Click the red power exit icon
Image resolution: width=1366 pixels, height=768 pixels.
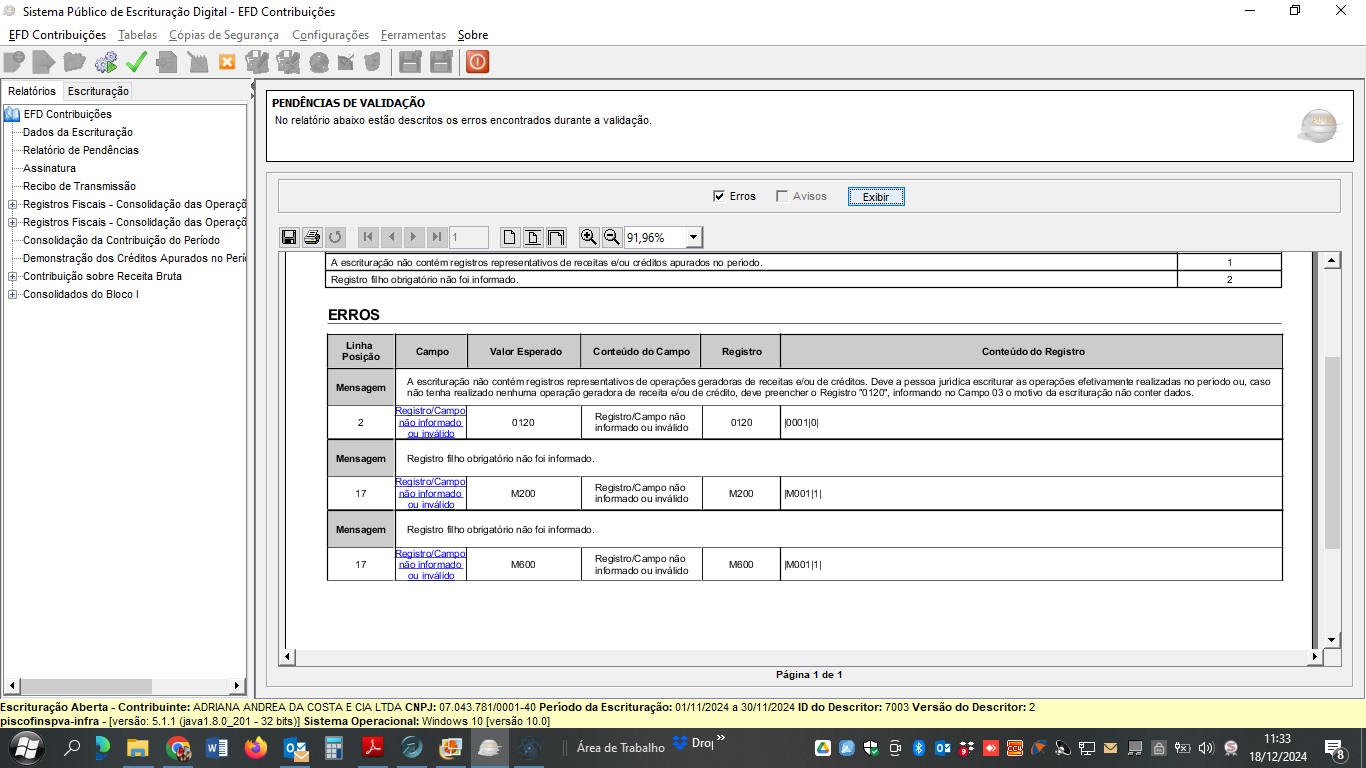click(477, 62)
